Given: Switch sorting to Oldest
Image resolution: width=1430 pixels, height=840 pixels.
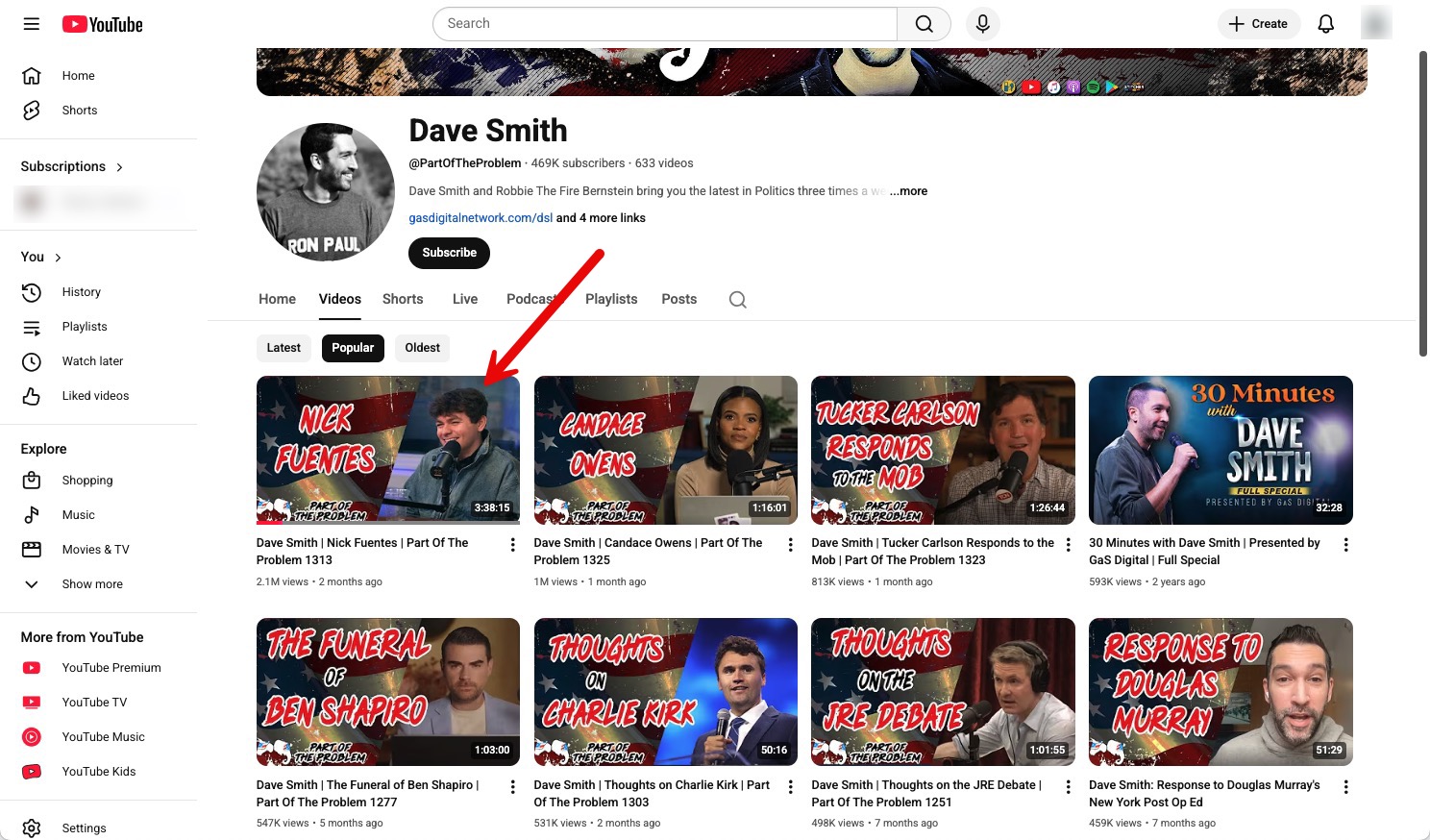Looking at the screenshot, I should point(422,348).
